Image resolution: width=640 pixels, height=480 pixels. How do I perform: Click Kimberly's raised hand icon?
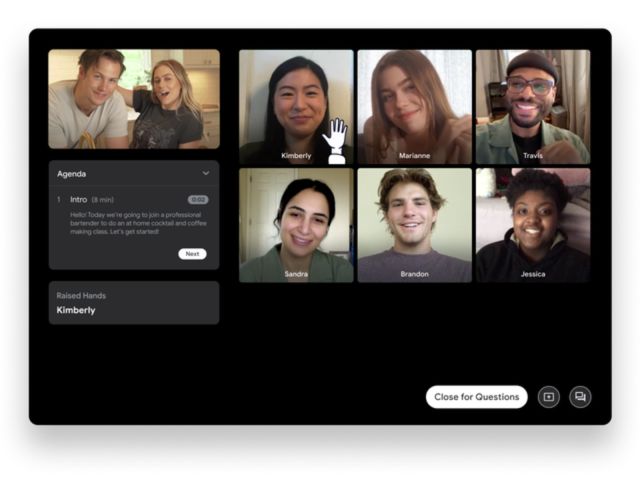[336, 139]
